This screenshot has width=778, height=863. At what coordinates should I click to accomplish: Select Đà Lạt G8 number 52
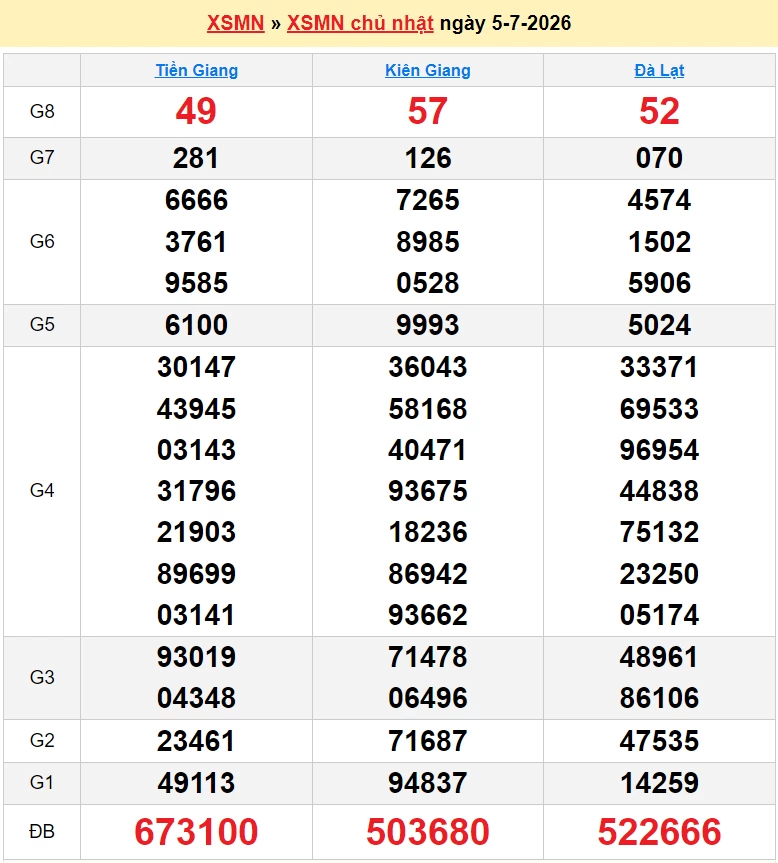click(659, 111)
